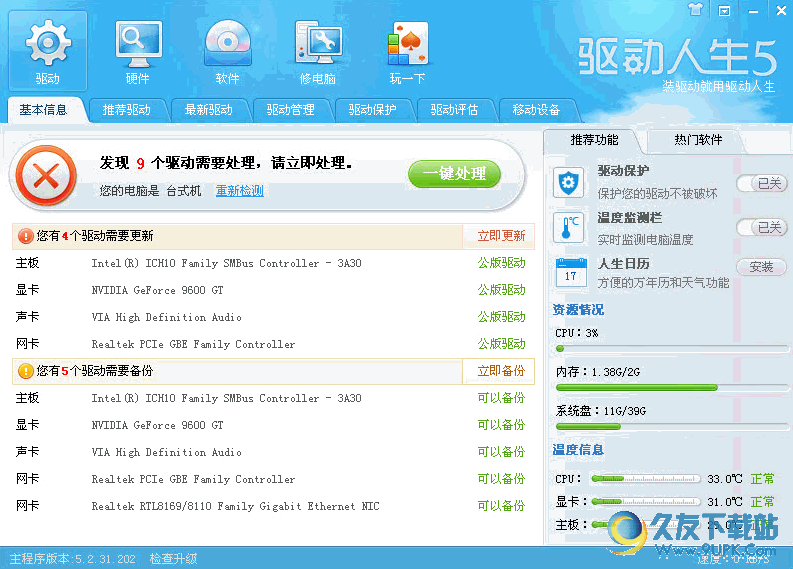Viewport: 793px width, 569px height.
Task: Switch to the 驱动评估 tab
Action: [x=454, y=110]
